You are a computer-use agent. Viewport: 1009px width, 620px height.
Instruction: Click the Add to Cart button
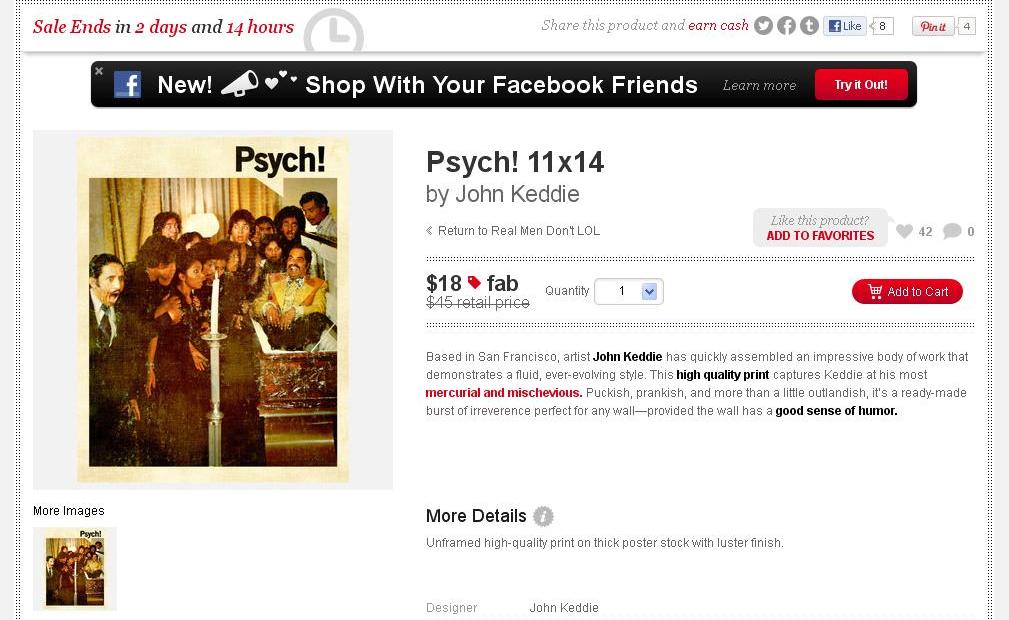907,292
